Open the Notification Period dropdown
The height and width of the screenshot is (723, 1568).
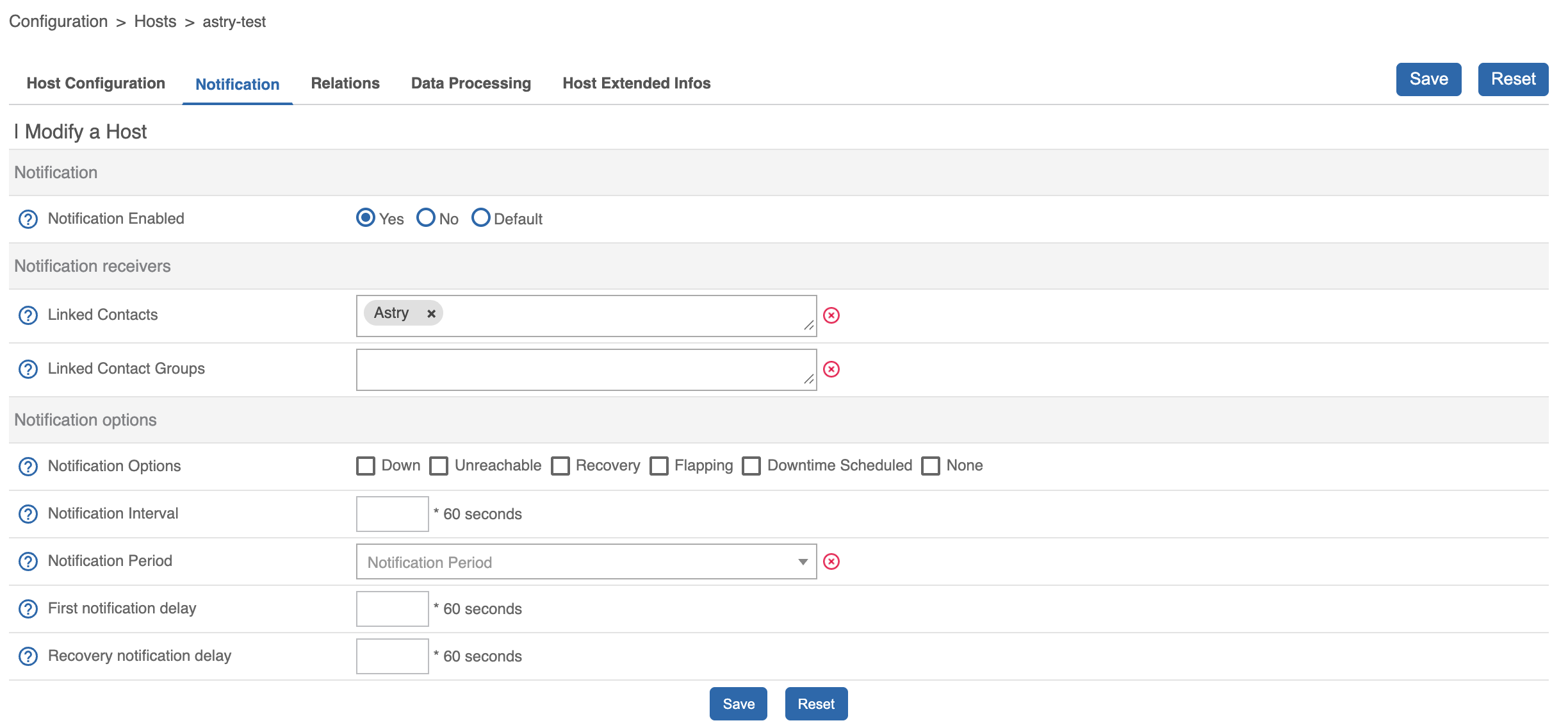[x=587, y=561]
